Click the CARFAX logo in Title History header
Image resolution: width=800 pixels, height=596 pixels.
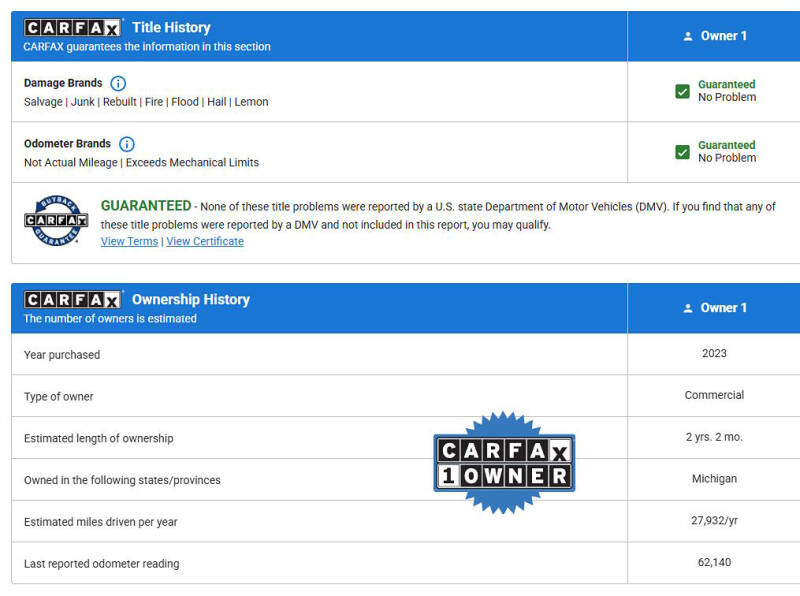coord(72,28)
